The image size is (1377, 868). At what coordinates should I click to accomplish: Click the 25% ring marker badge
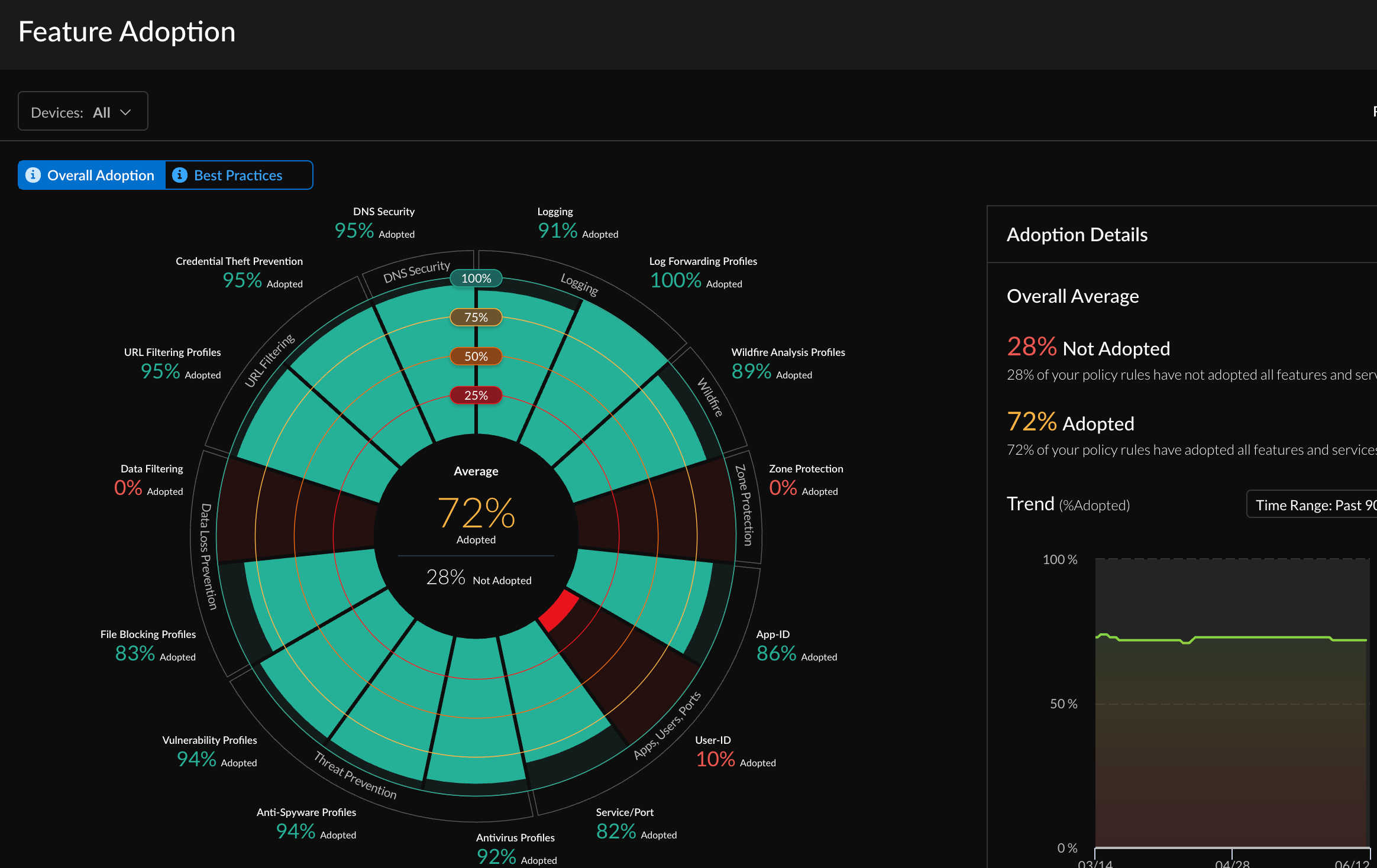click(476, 395)
